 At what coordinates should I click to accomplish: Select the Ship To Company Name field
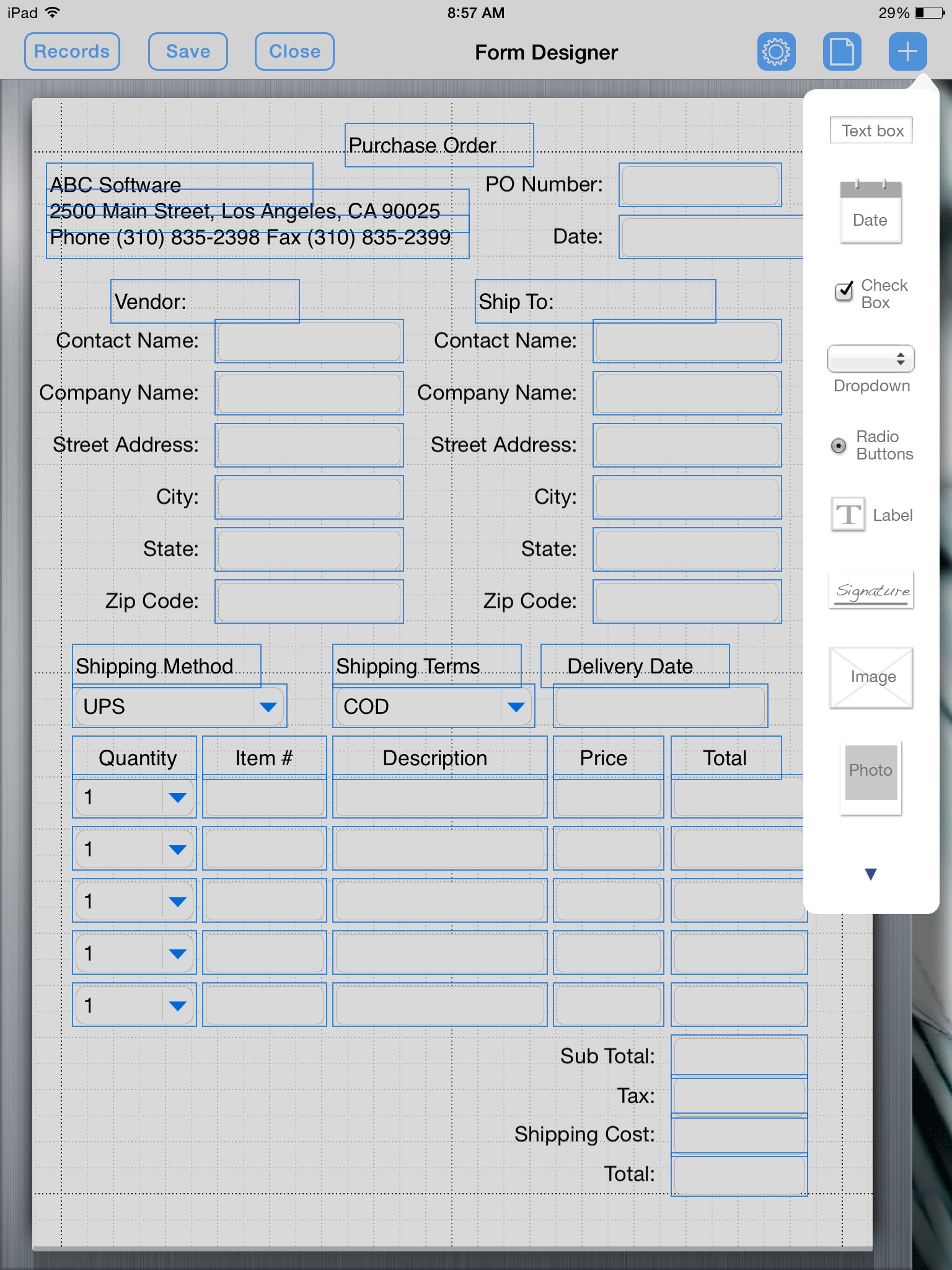[x=687, y=393]
